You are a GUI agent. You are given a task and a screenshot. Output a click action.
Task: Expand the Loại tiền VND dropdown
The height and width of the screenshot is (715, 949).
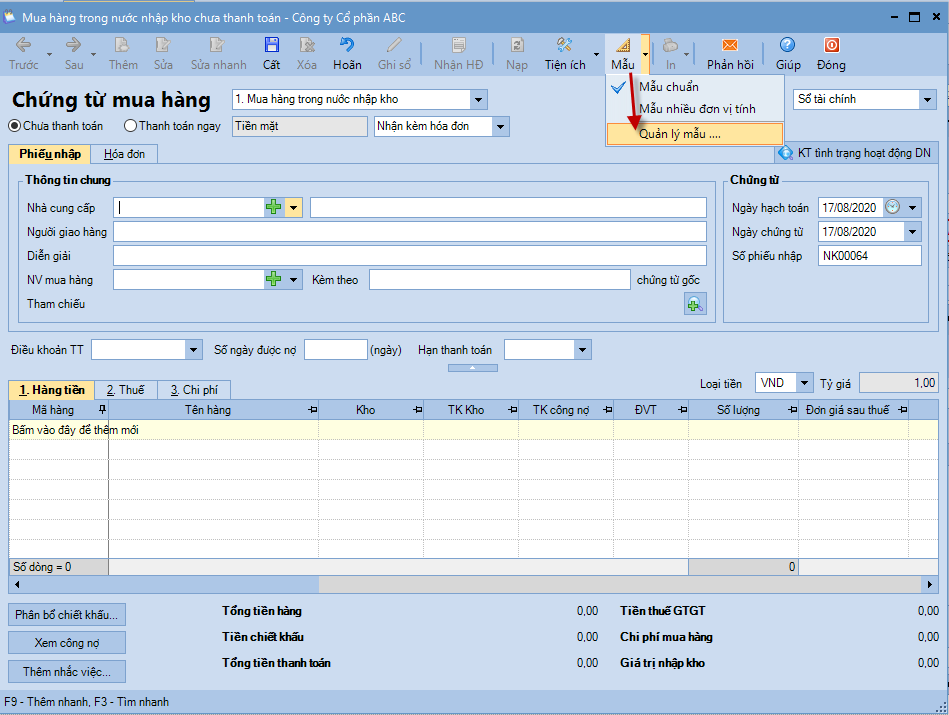804,383
